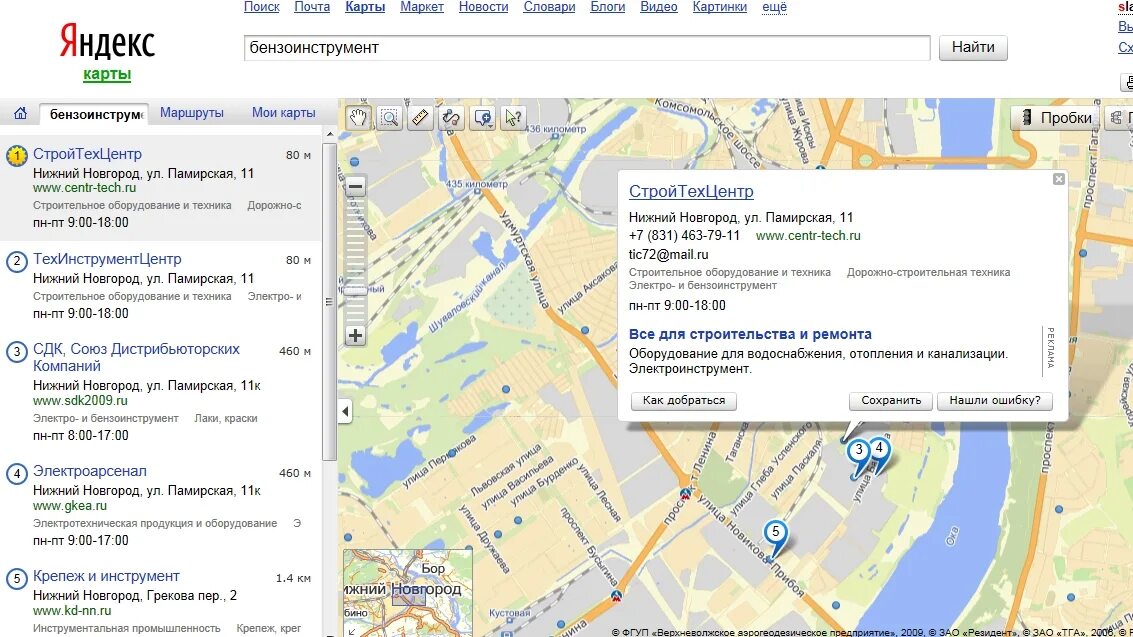Click the Как добраться button

coord(684,401)
